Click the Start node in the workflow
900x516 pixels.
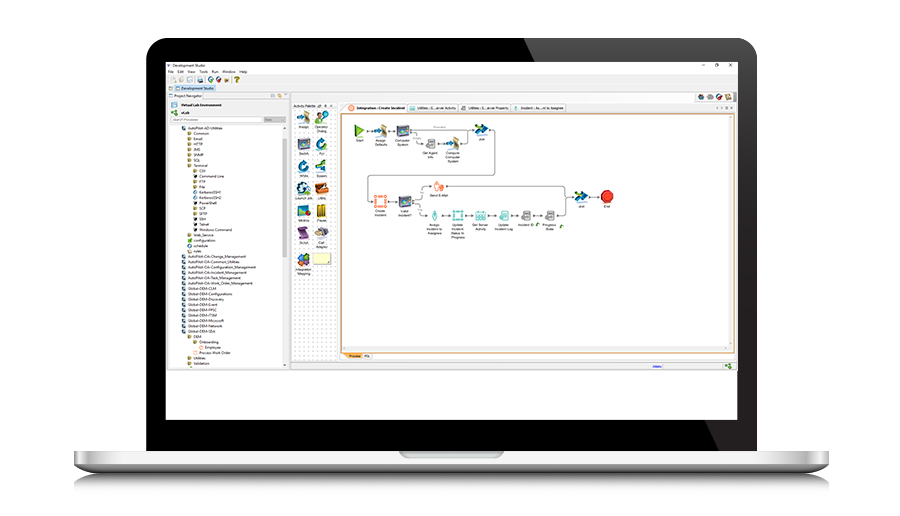(360, 131)
